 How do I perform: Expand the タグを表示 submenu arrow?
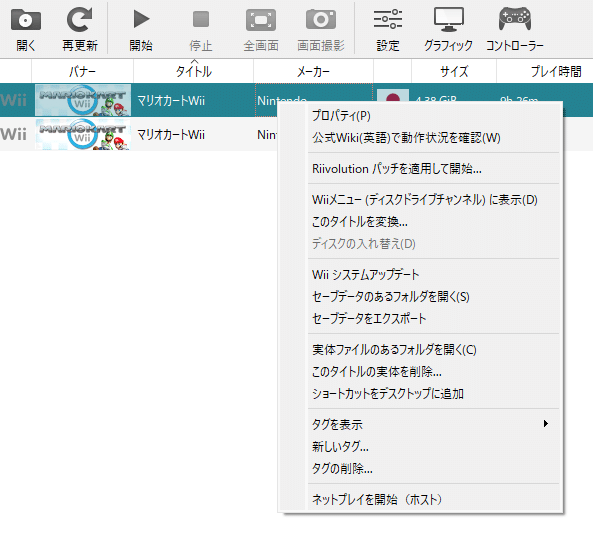point(545,424)
